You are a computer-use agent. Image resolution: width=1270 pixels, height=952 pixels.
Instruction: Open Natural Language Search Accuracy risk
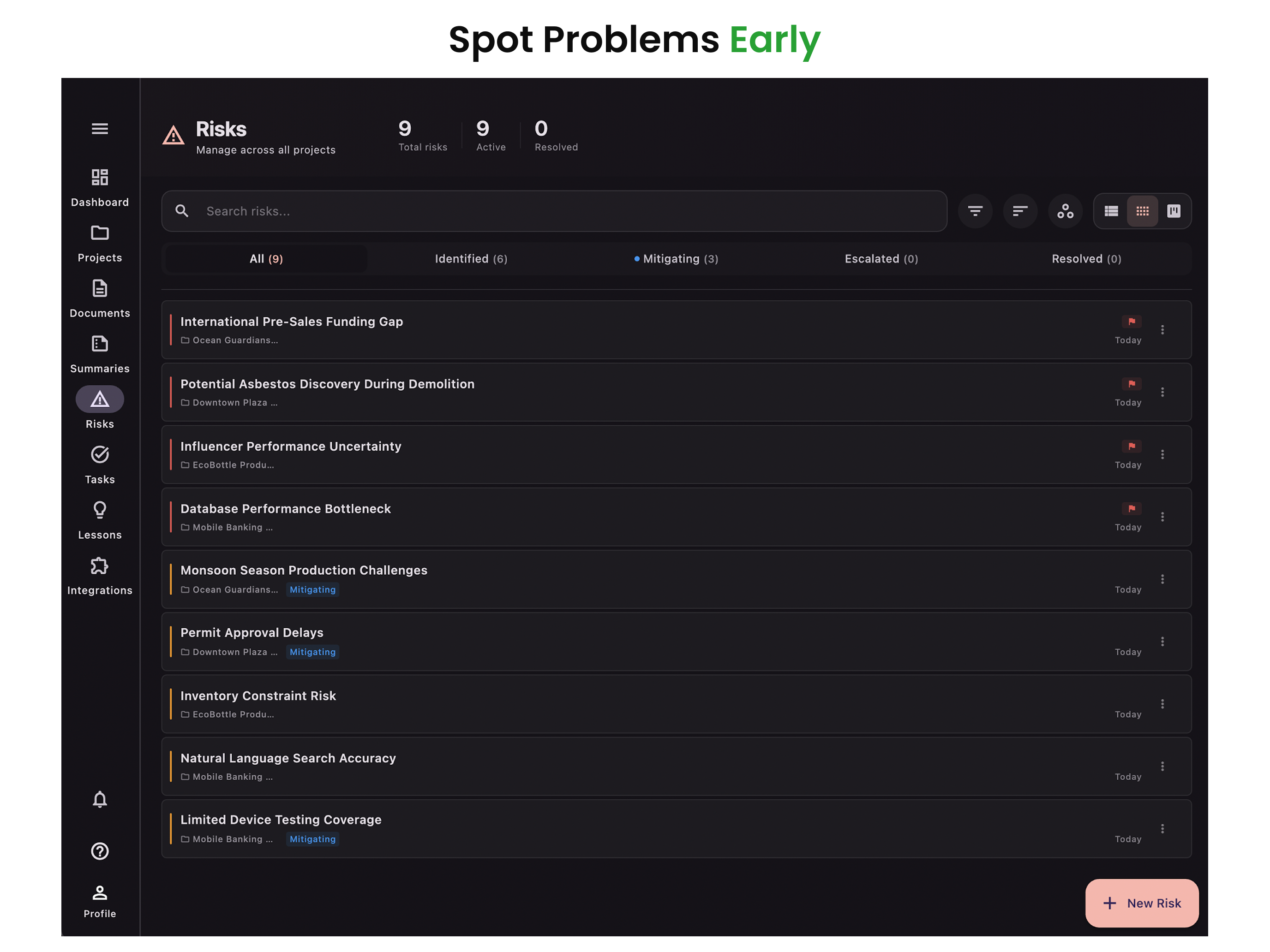click(x=677, y=767)
